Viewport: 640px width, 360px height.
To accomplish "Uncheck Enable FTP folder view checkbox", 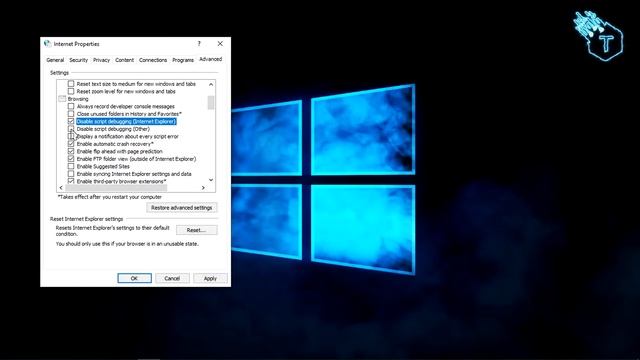I will (x=71, y=159).
